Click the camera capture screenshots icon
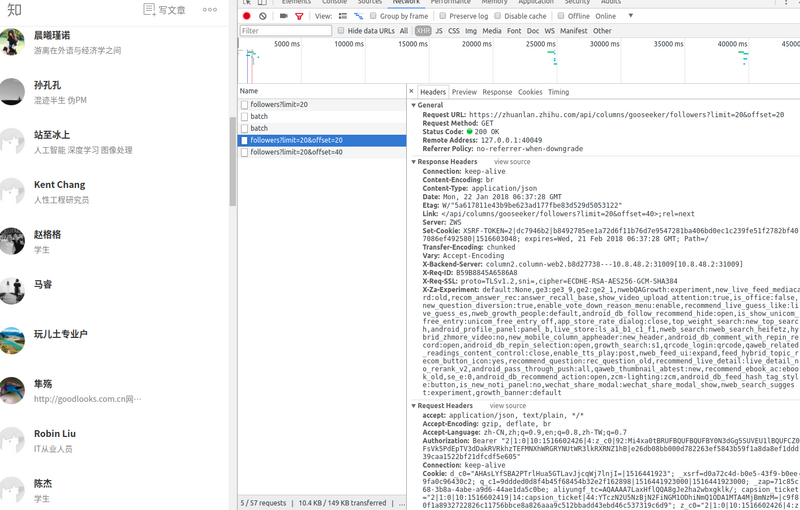The width and height of the screenshot is (800, 510). point(284,16)
